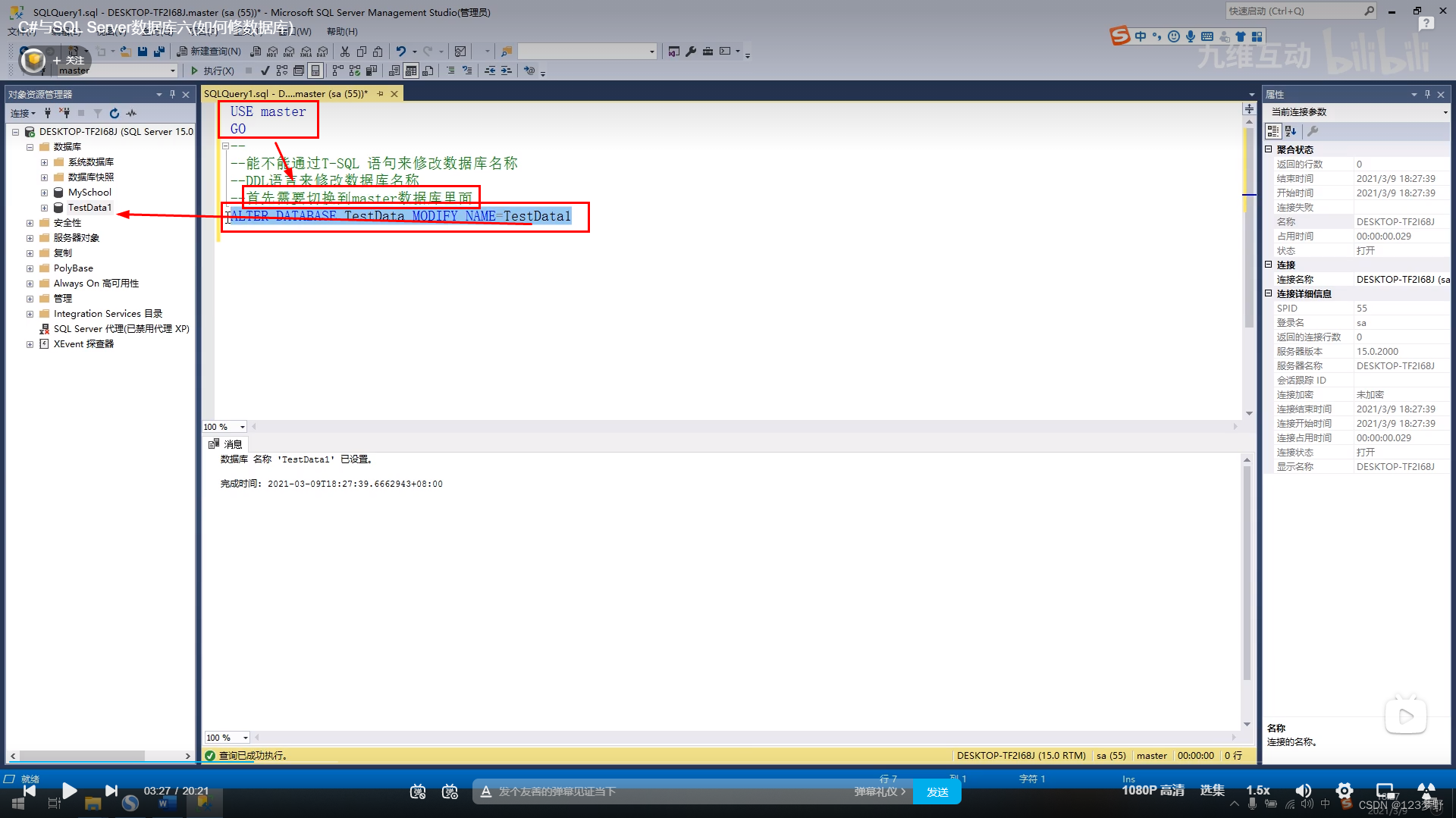Select Integration Services 目录 node

(108, 314)
